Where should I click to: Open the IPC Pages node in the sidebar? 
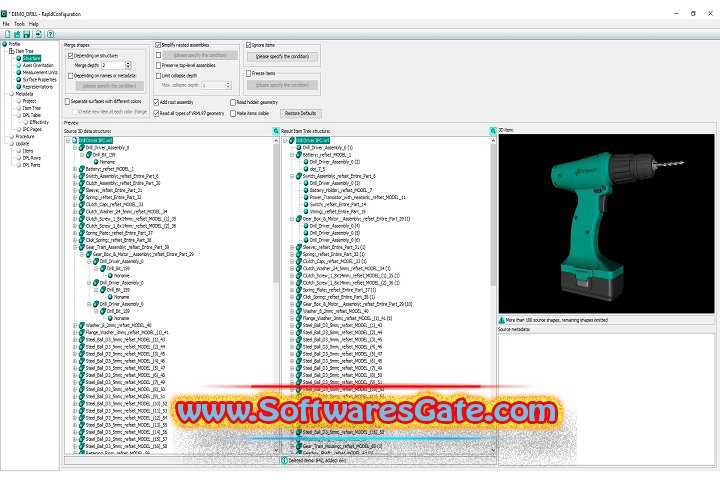click(x=32, y=130)
